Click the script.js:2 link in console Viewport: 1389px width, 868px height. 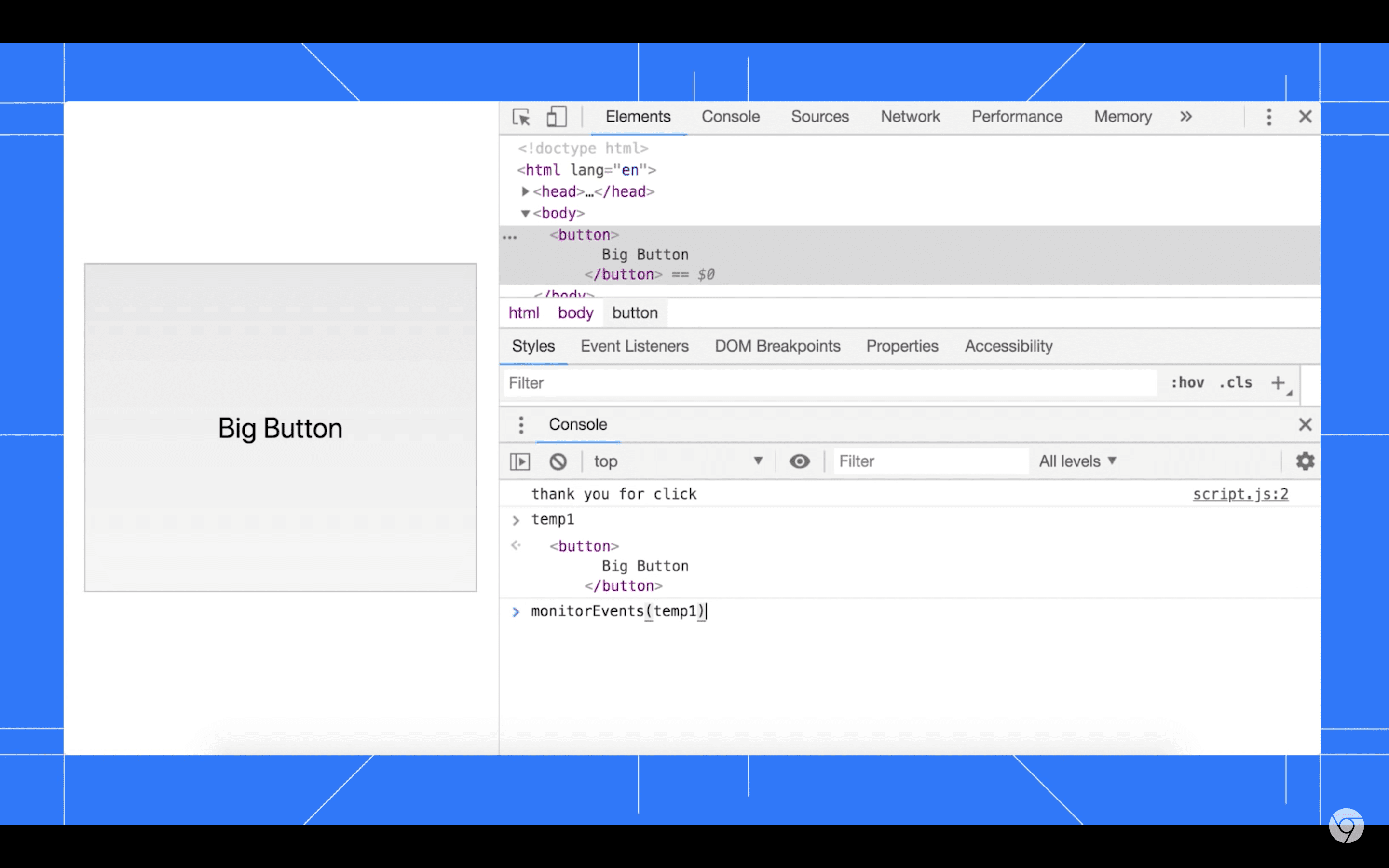click(x=1241, y=494)
